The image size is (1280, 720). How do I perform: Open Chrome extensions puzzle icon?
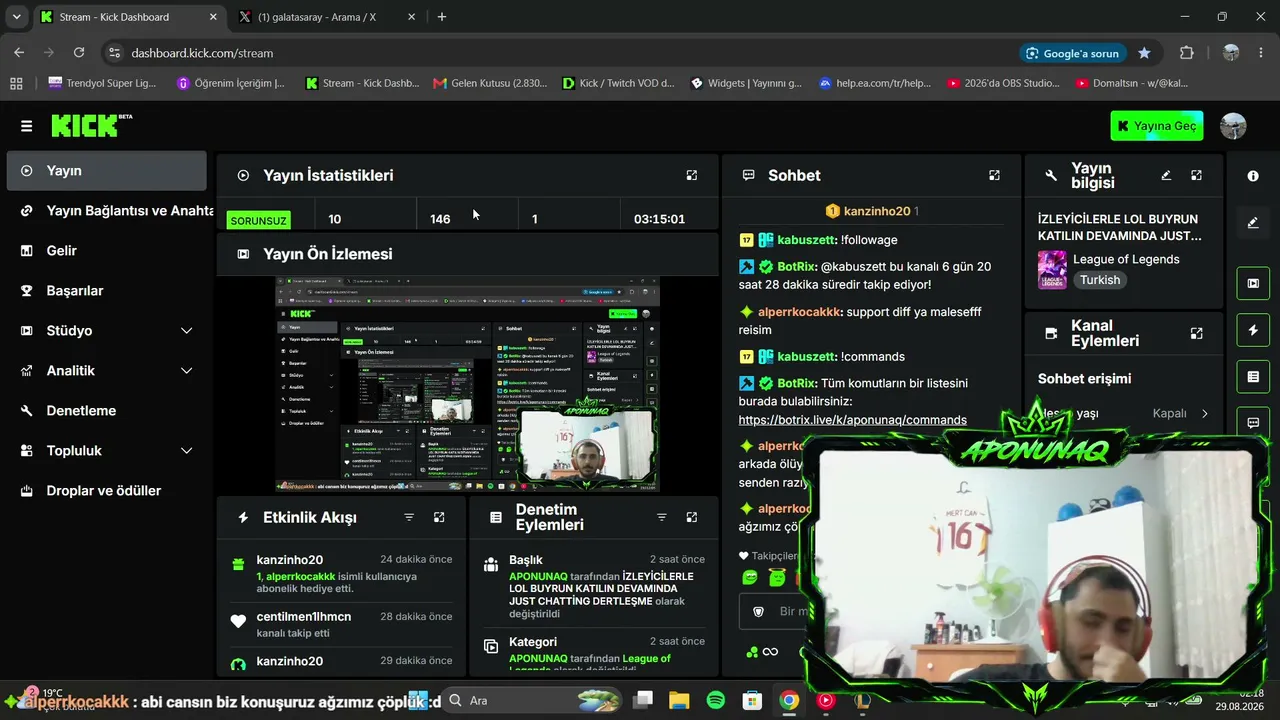pos(1187,53)
